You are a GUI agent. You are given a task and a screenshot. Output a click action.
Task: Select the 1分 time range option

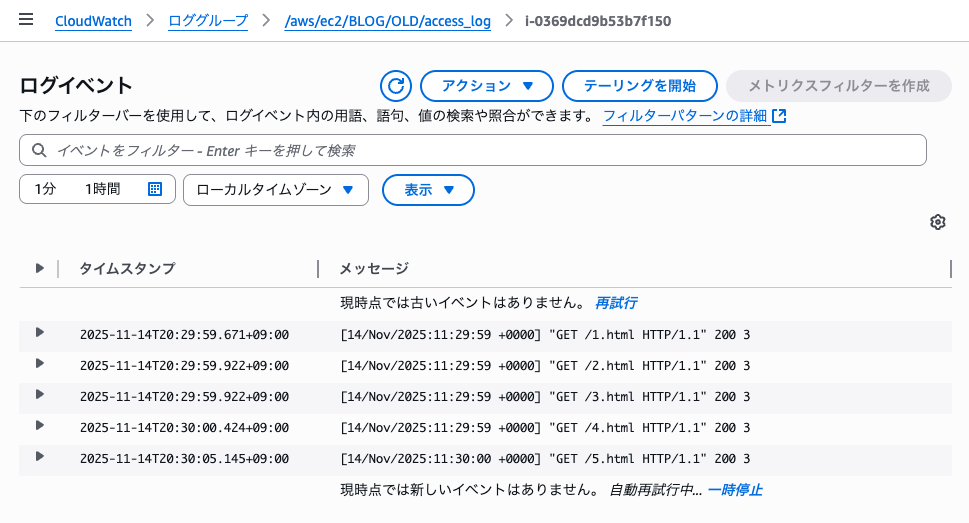pos(45,189)
